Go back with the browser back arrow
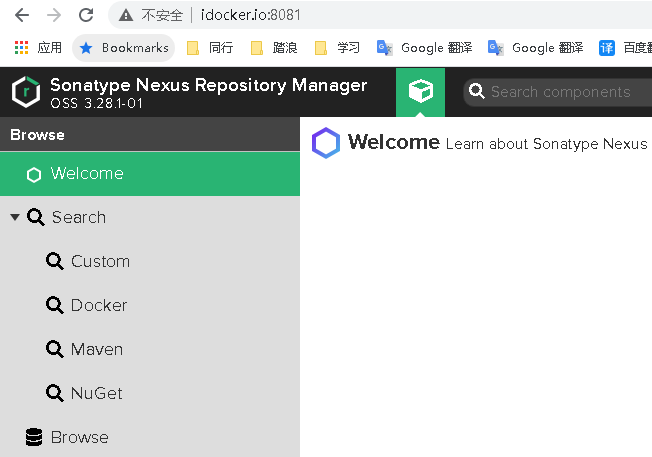652x457 pixels. [22, 15]
